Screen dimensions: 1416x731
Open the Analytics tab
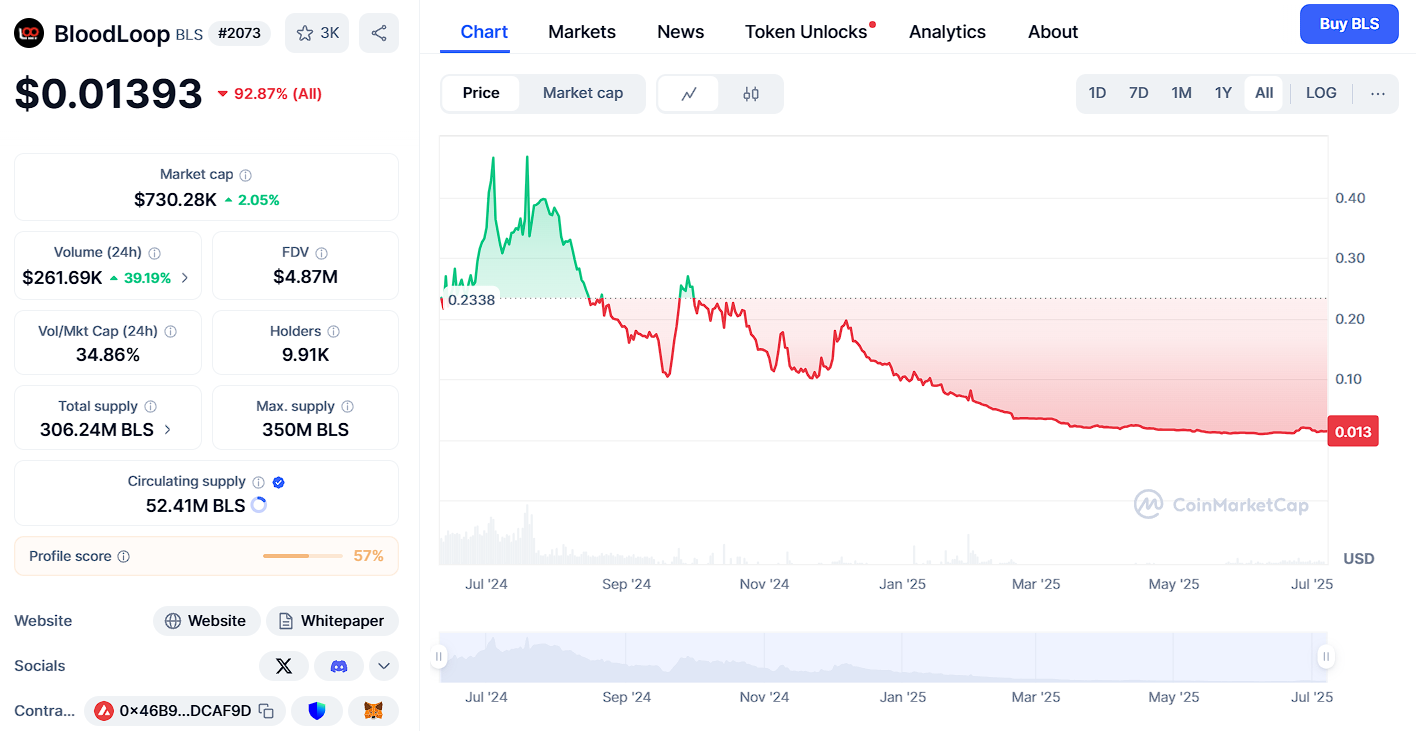click(x=947, y=32)
